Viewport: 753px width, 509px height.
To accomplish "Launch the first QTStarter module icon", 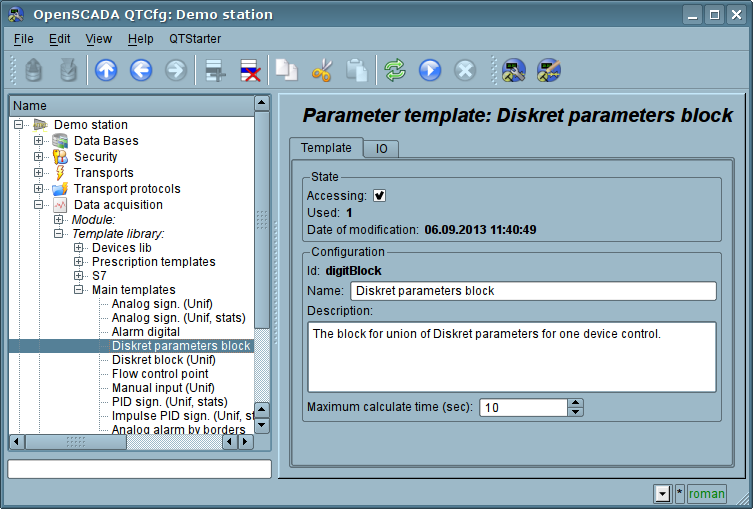I will [513, 71].
